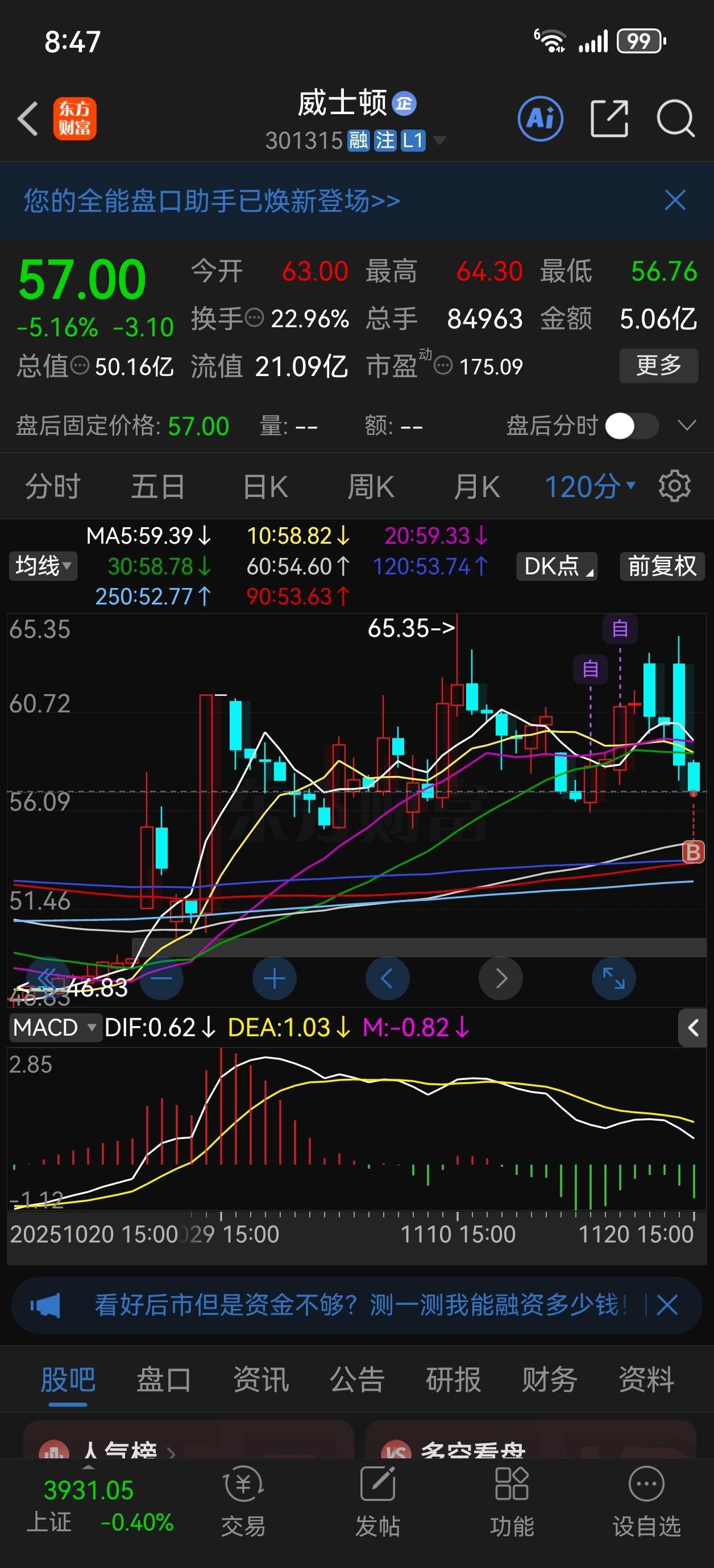Select the 公告 tab
This screenshot has width=714, height=1568.
(x=357, y=1379)
